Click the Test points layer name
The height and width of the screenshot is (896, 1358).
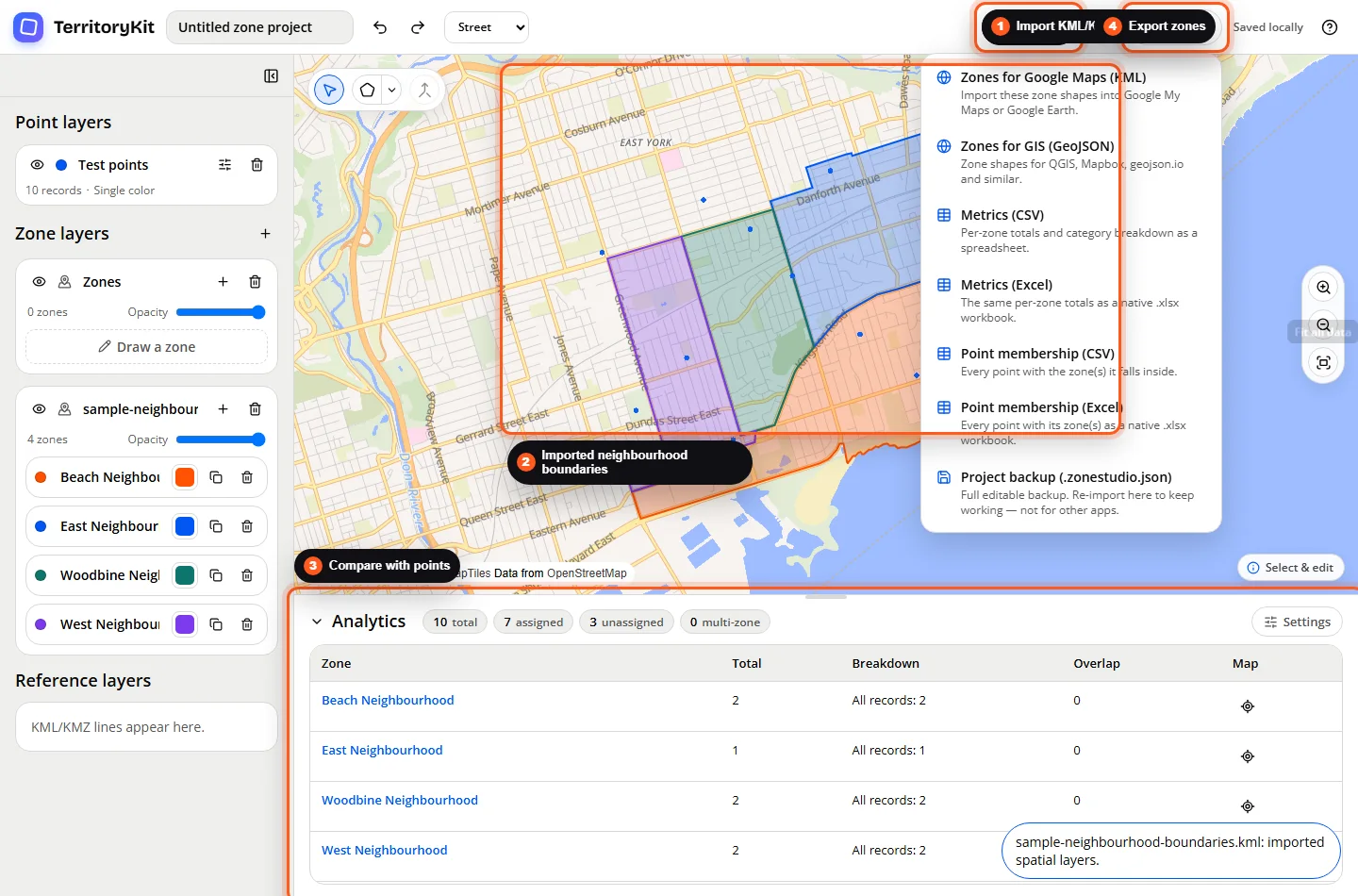113,165
